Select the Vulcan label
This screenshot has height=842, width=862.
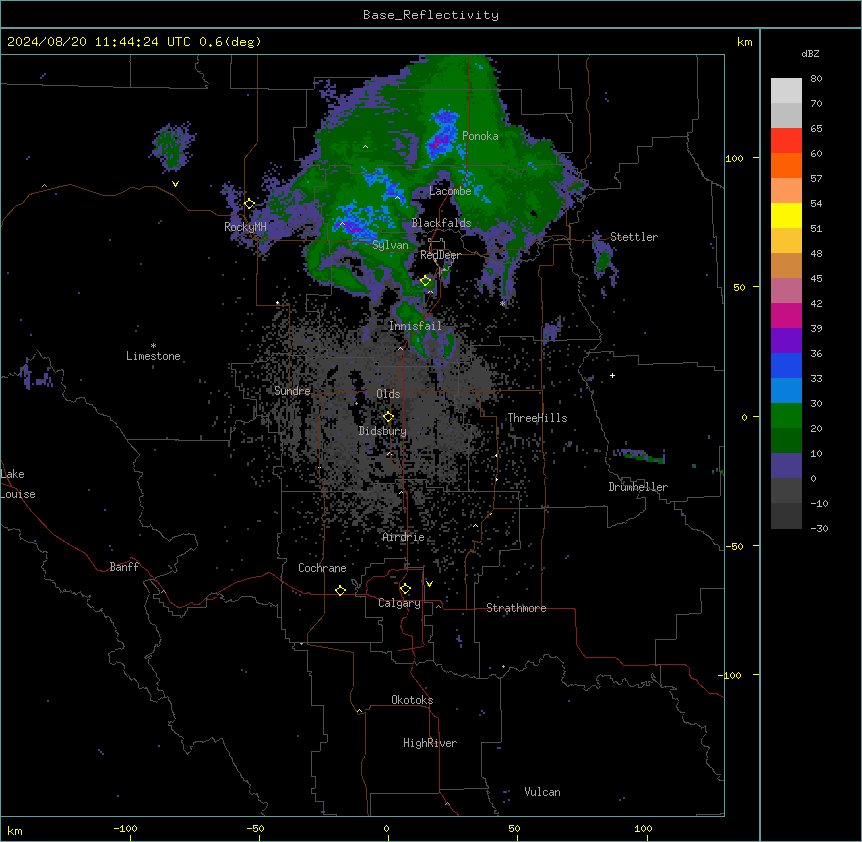coord(542,792)
